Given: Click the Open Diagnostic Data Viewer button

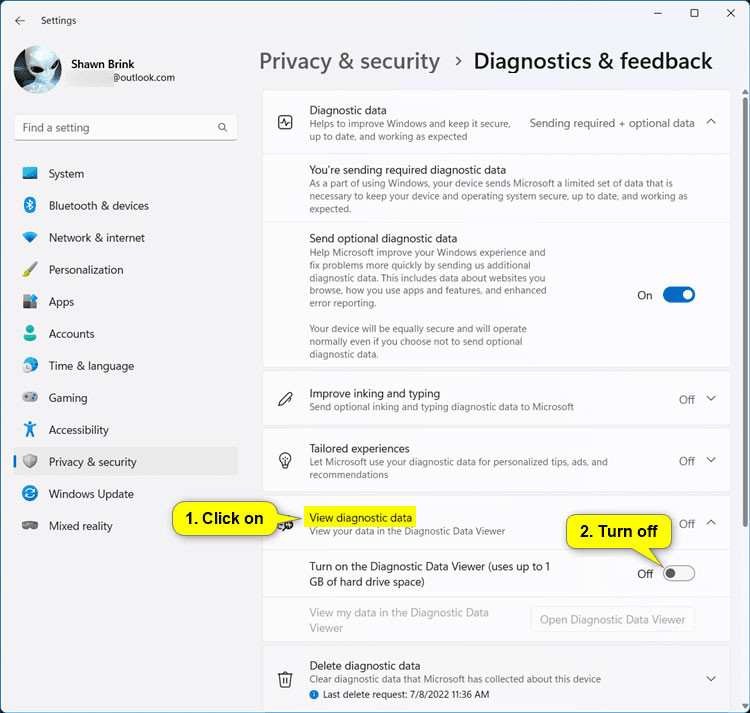Looking at the screenshot, I should 612,619.
